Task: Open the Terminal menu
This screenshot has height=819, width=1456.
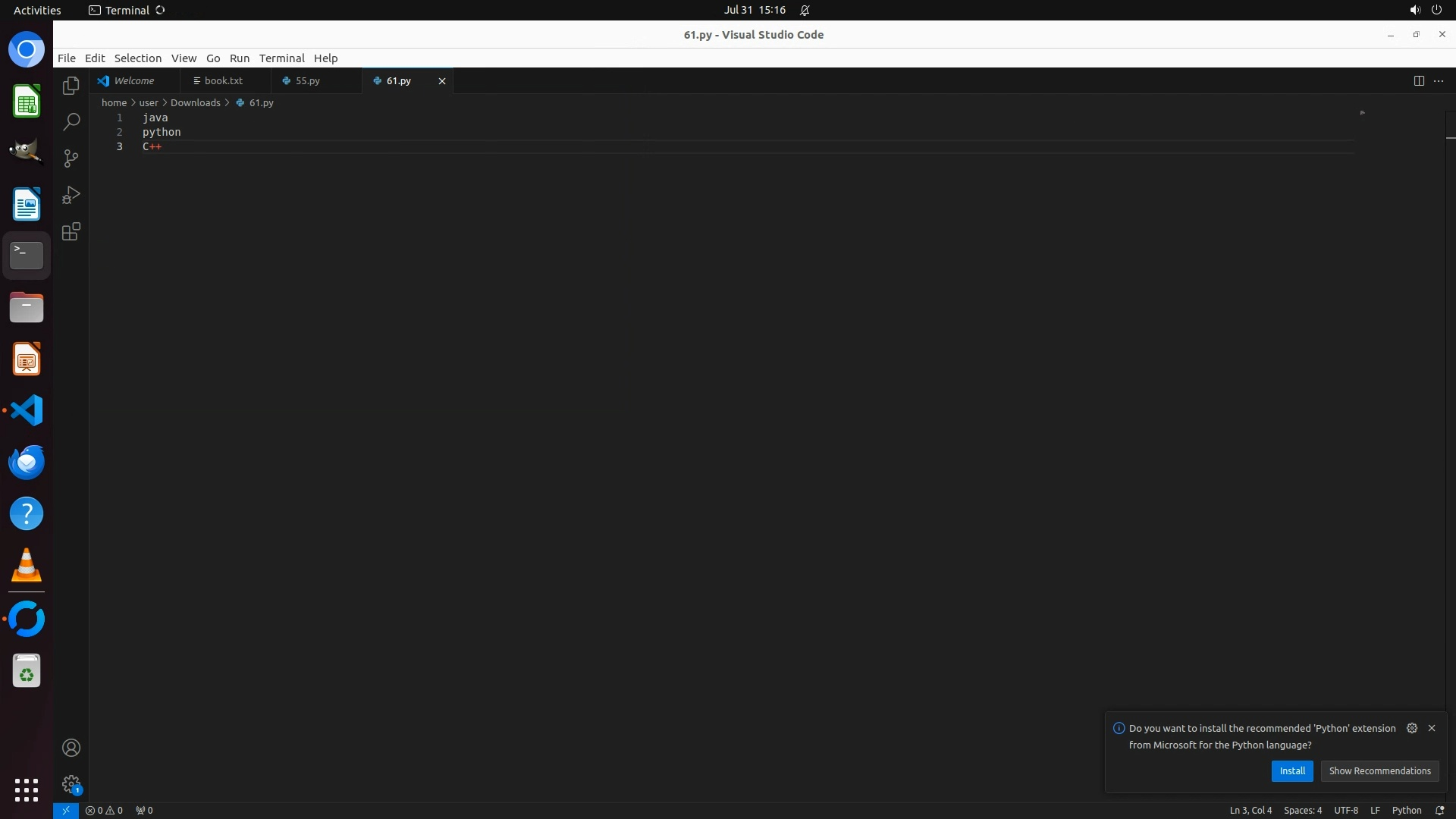Action: click(281, 58)
